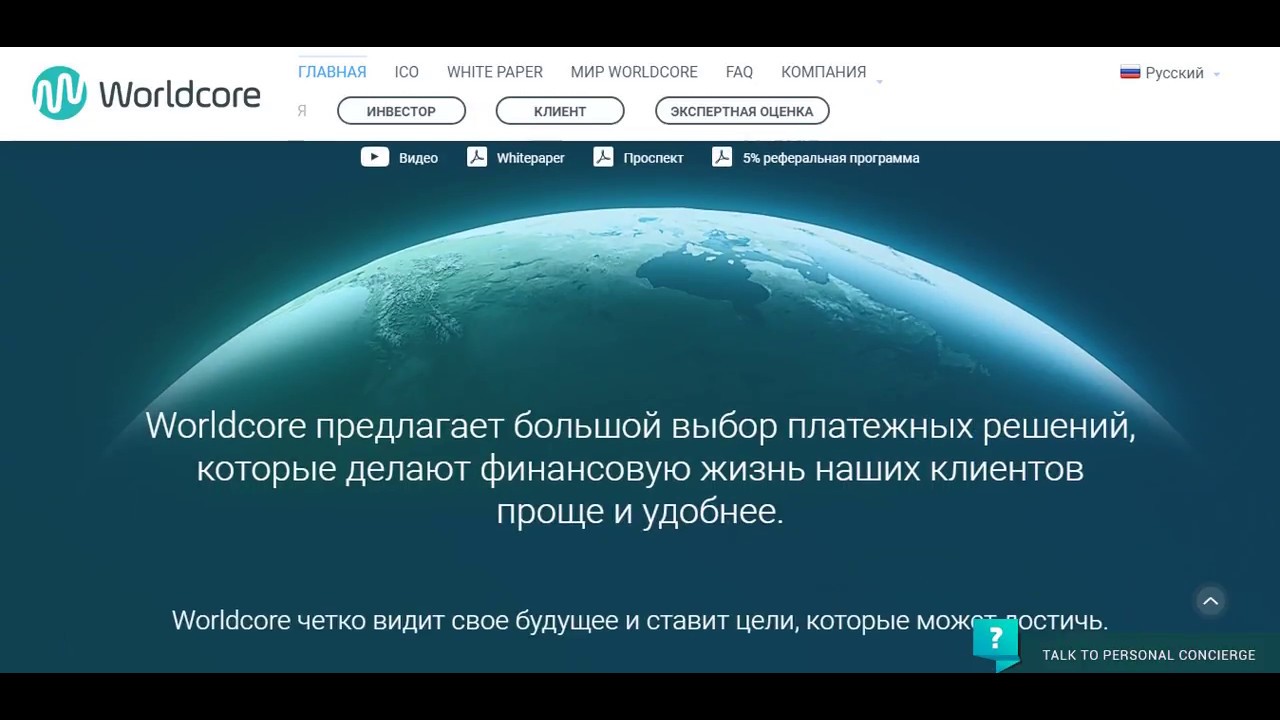Select the ЭКСПЕРТНАЯ ОЦЕНКА button

coord(742,111)
